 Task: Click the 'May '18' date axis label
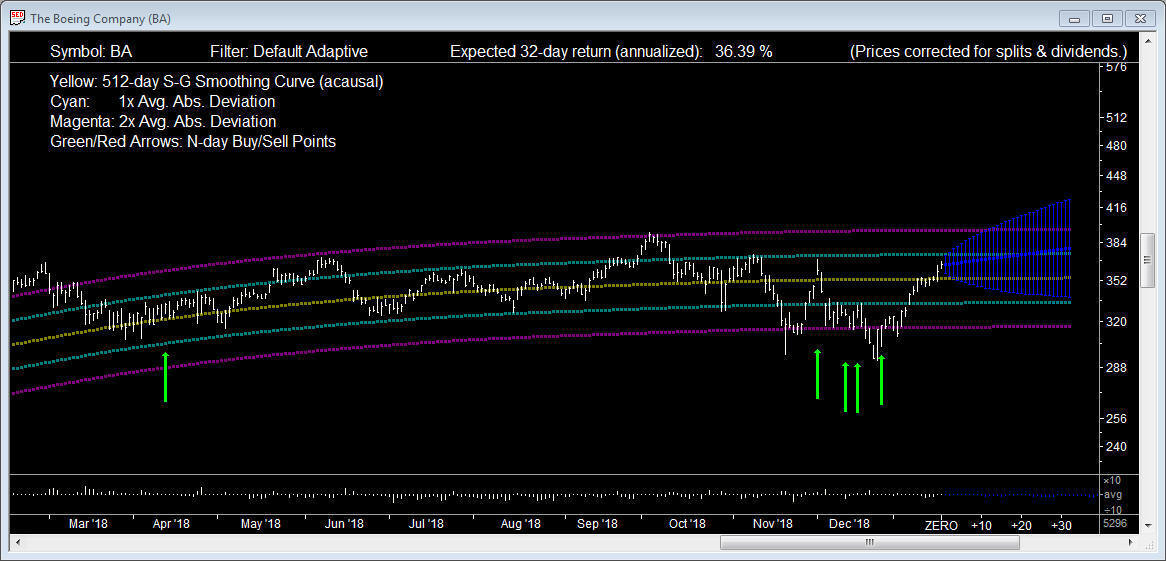click(x=261, y=524)
